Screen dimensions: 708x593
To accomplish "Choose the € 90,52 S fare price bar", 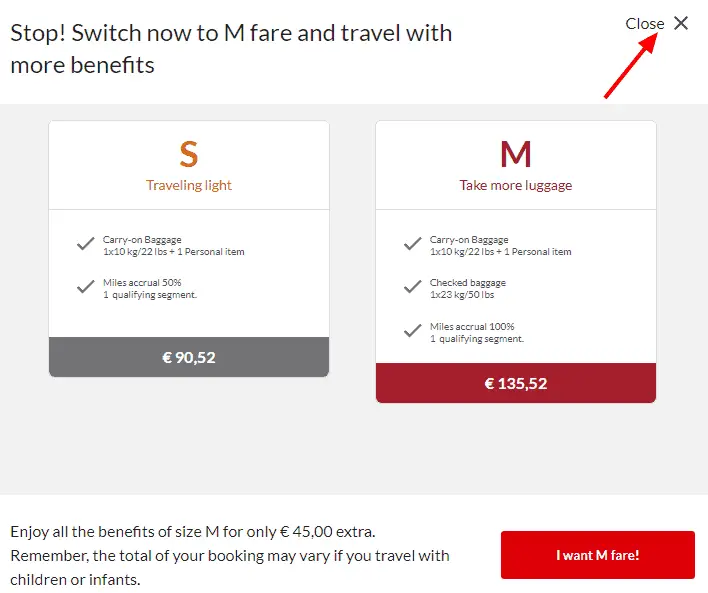I will pyautogui.click(x=189, y=357).
